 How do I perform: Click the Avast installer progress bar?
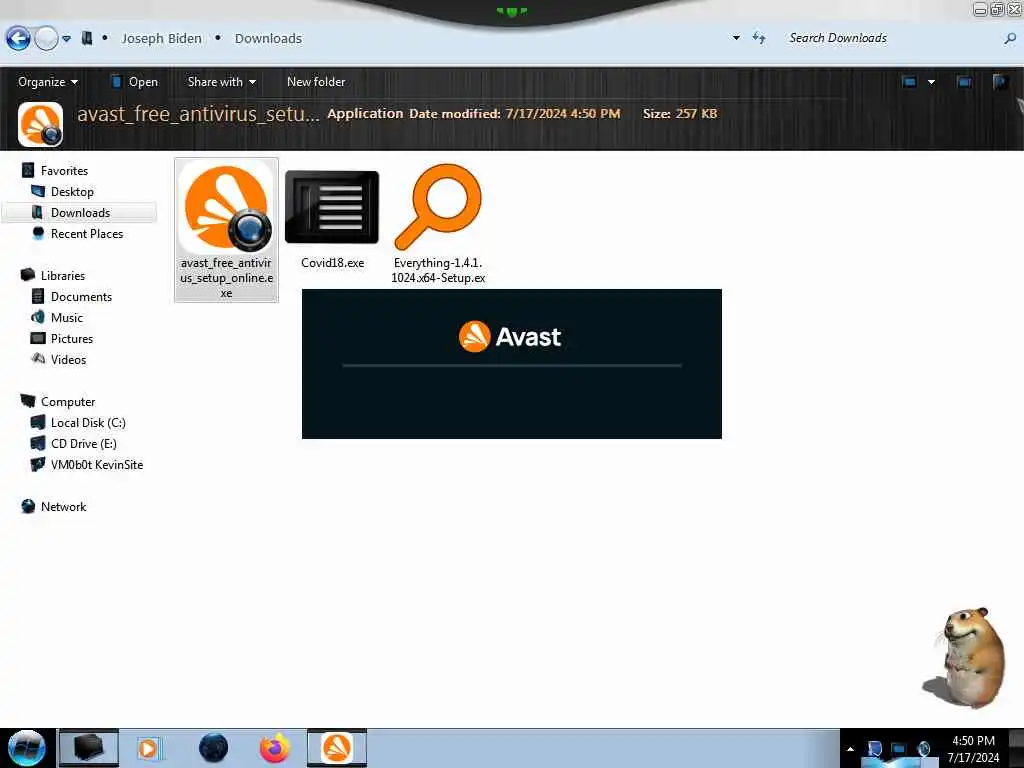tap(512, 366)
